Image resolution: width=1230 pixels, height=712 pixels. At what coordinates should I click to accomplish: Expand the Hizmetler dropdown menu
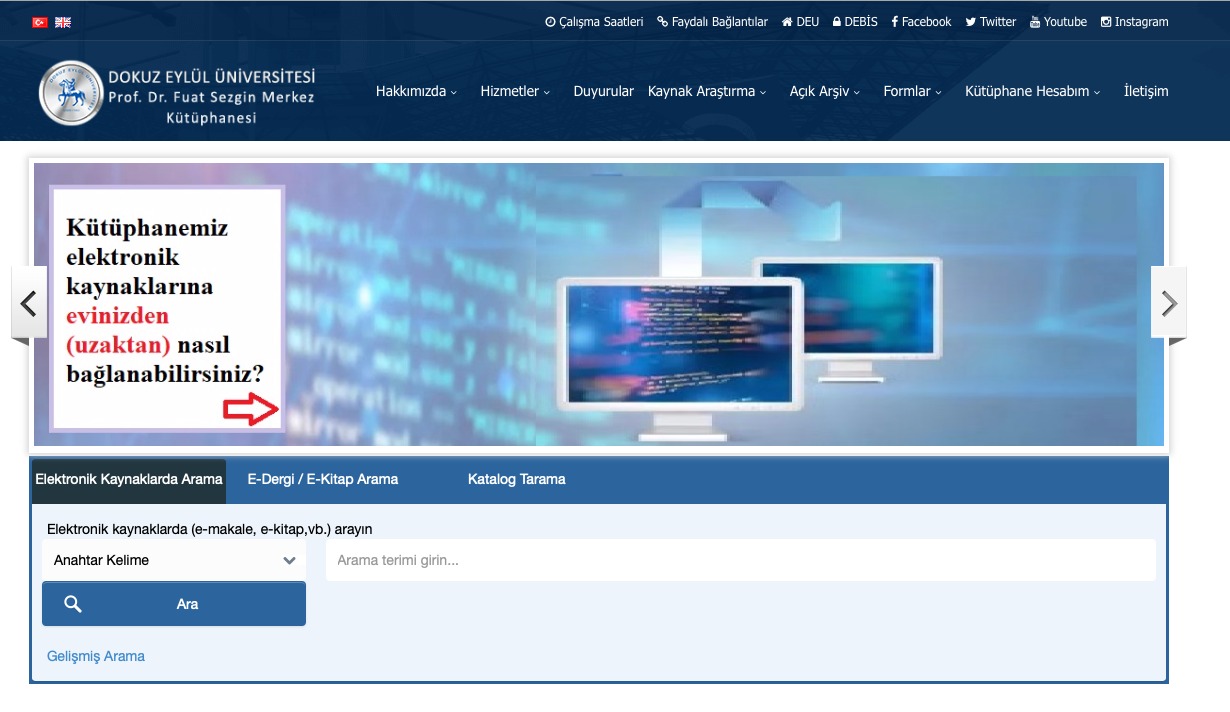point(515,91)
